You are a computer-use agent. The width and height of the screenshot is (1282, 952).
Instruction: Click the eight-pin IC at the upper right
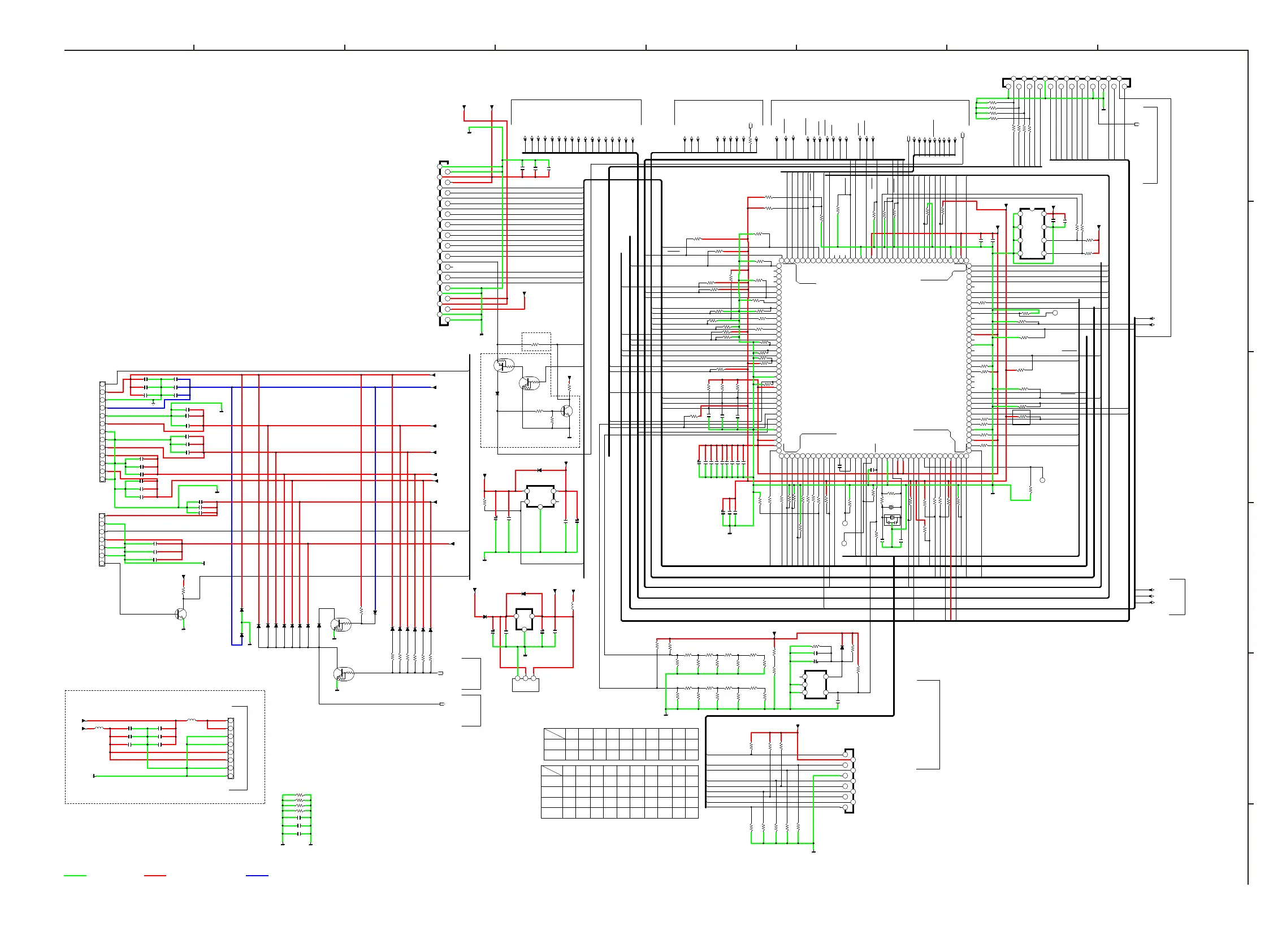[x=1033, y=233]
